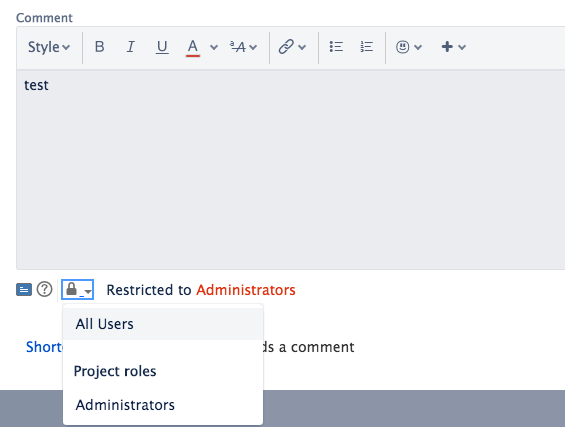Click the Comment field label
This screenshot has height=427, width=565.
pyautogui.click(x=44, y=18)
